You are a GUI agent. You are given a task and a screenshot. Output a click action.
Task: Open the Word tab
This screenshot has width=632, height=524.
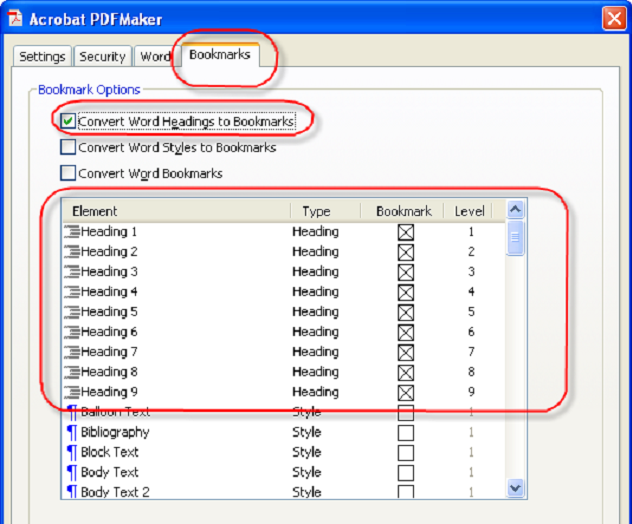[155, 56]
